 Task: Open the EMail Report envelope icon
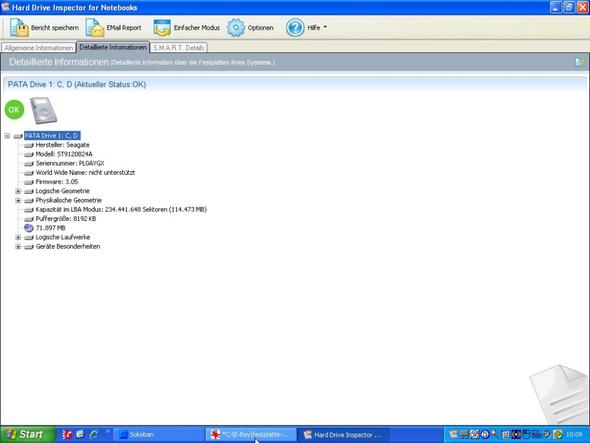[x=95, y=27]
